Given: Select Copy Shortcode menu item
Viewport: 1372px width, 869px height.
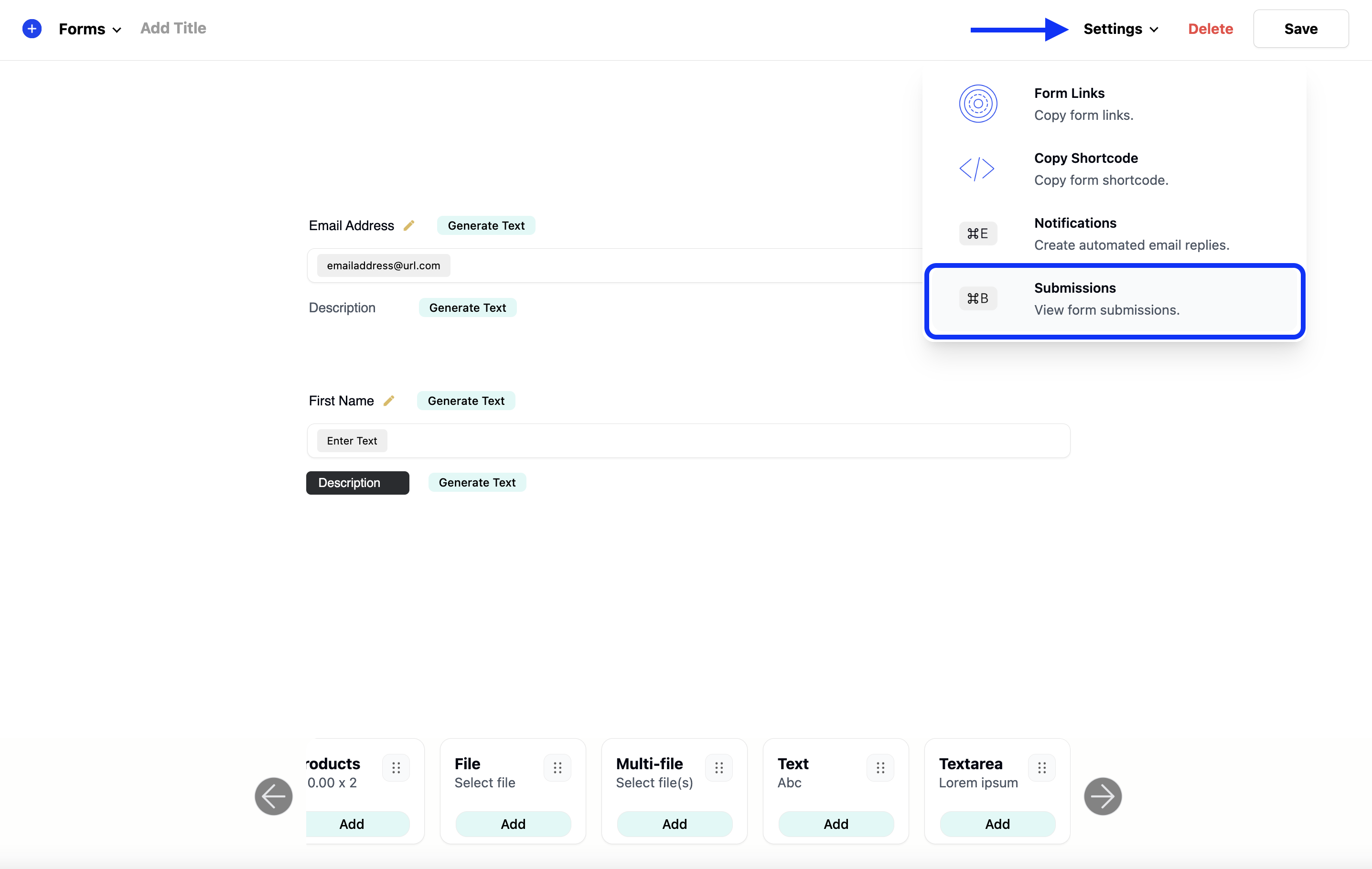Looking at the screenshot, I should pyautogui.click(x=1115, y=169).
